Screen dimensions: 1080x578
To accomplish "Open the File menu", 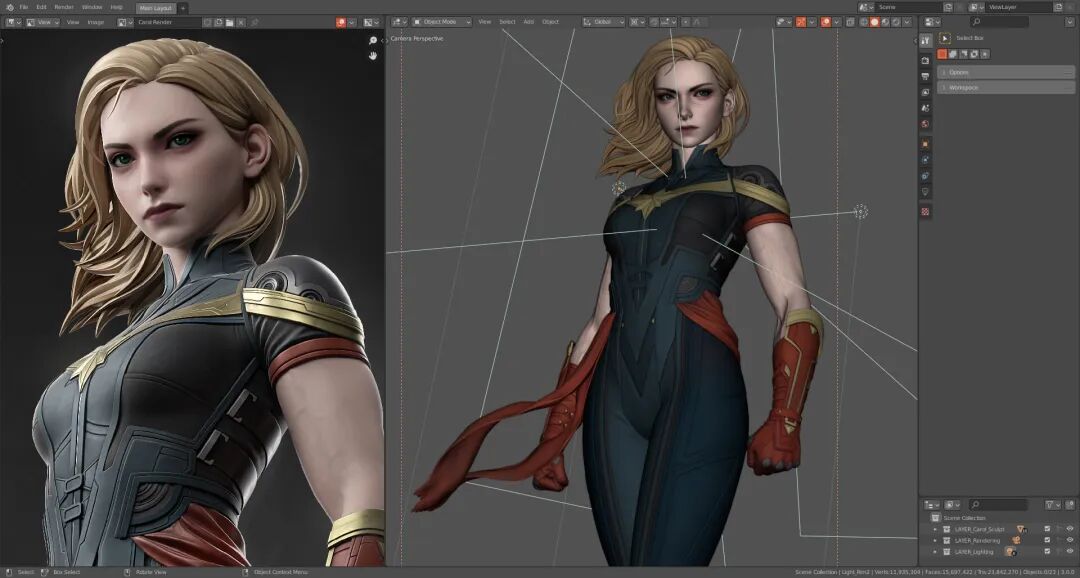I will point(23,7).
